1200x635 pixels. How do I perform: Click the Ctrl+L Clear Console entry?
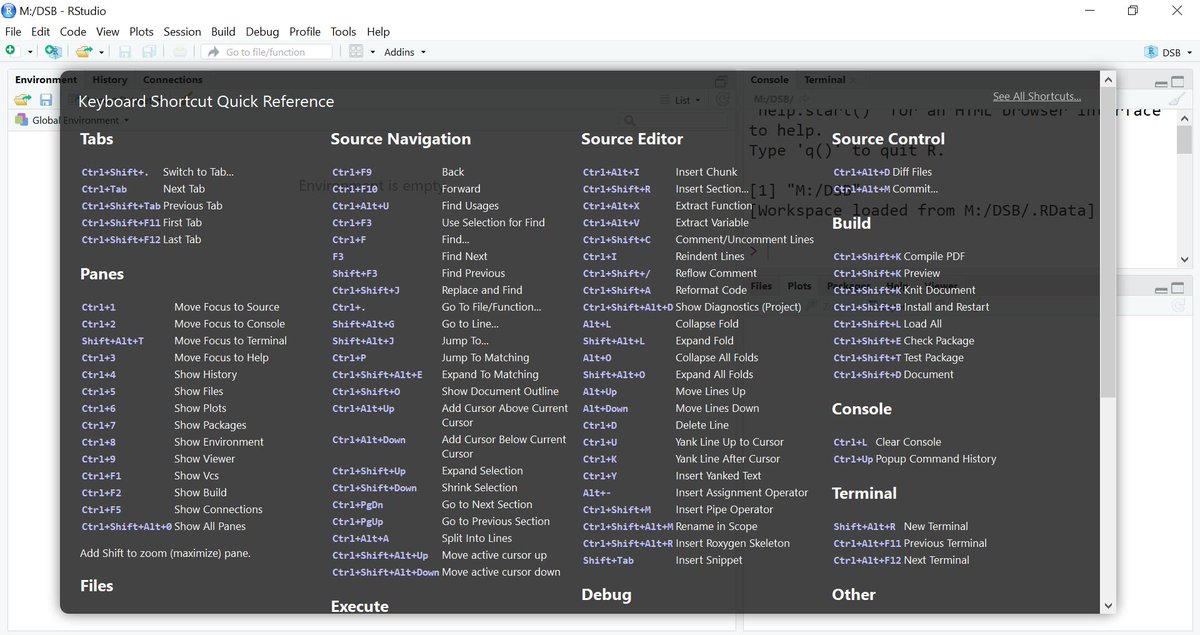(x=888, y=442)
